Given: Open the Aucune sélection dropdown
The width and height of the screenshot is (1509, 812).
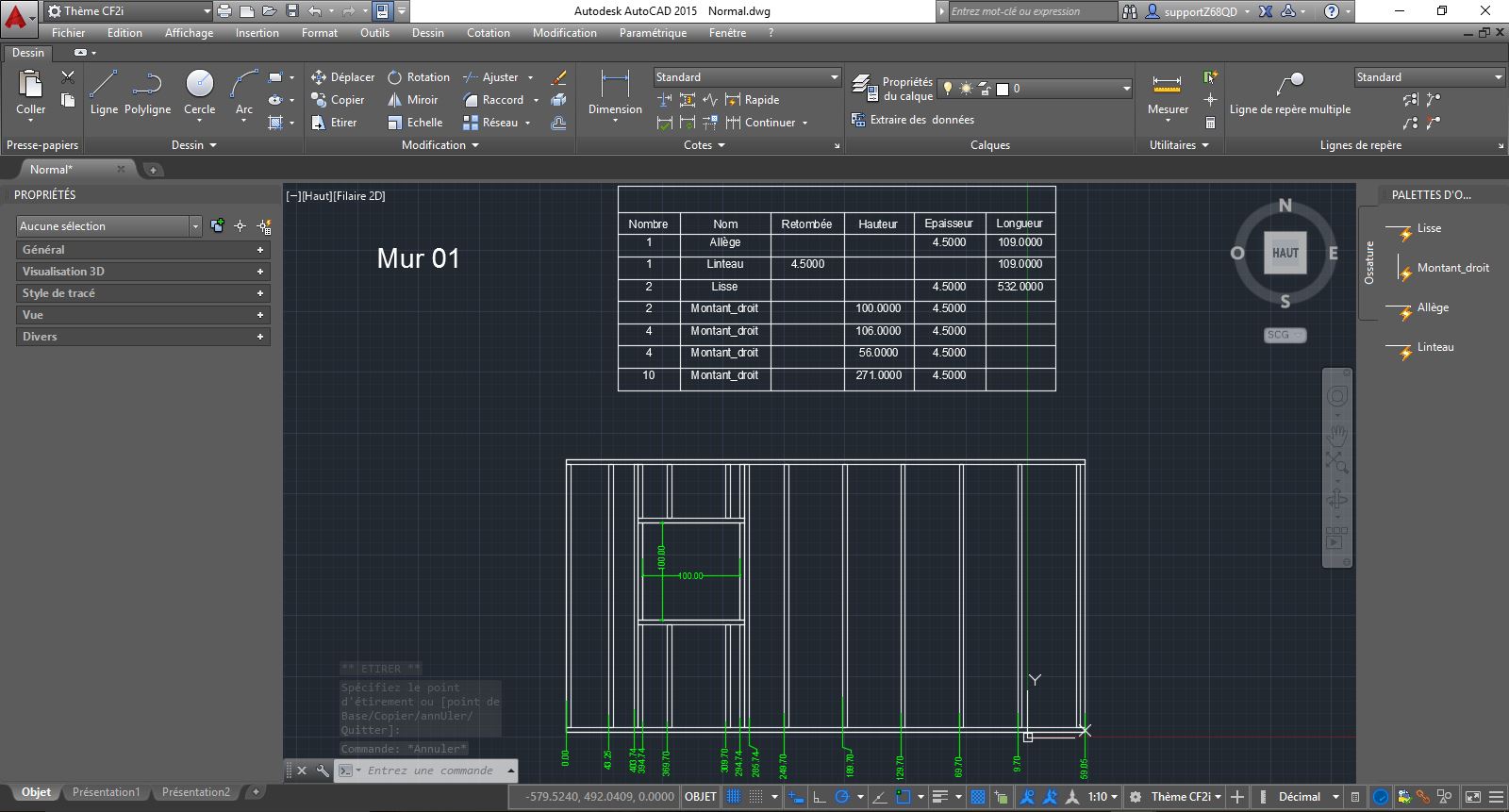Looking at the screenshot, I should point(108,226).
